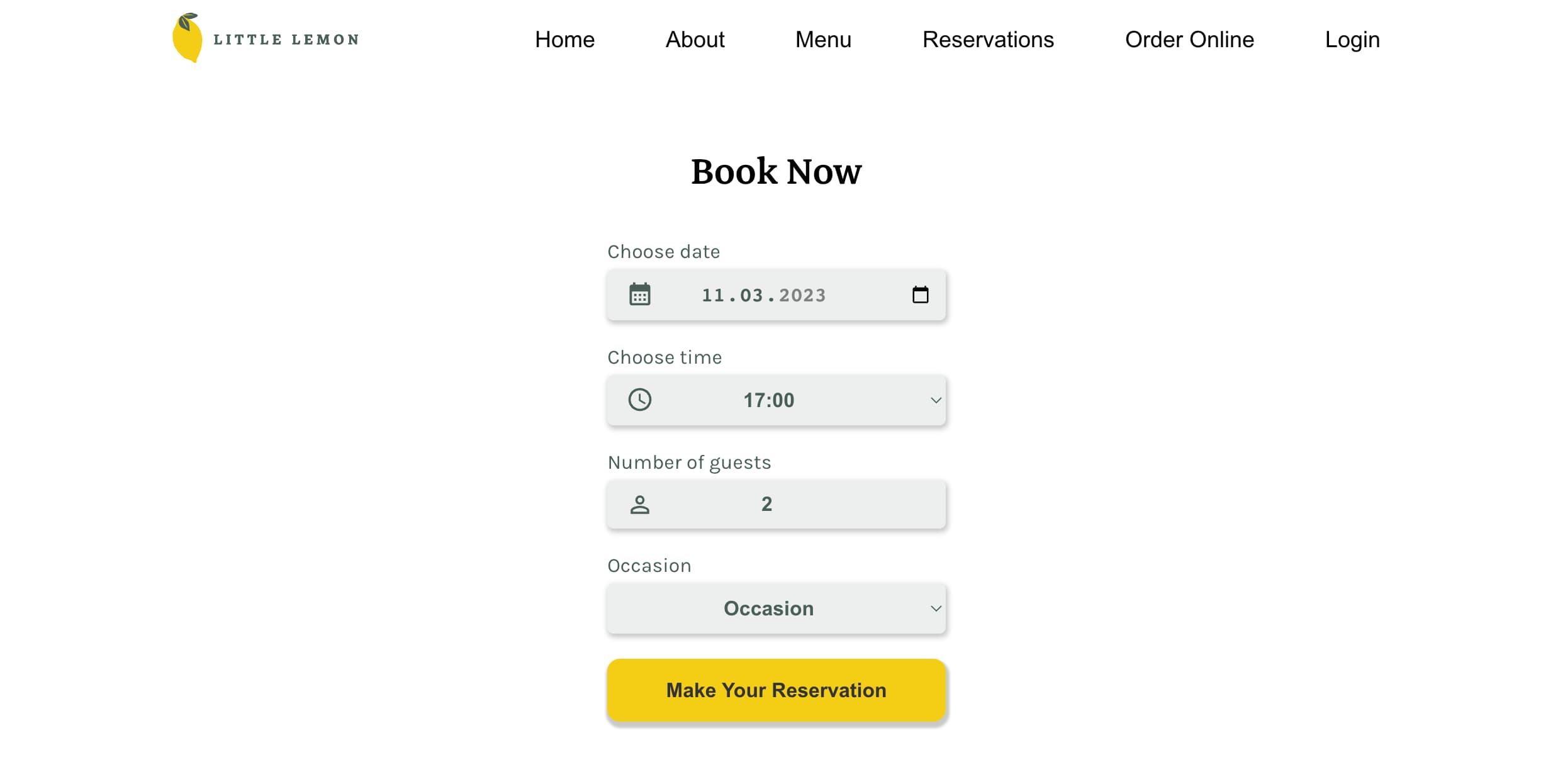
Task: Switch to the Menu page
Action: (823, 39)
